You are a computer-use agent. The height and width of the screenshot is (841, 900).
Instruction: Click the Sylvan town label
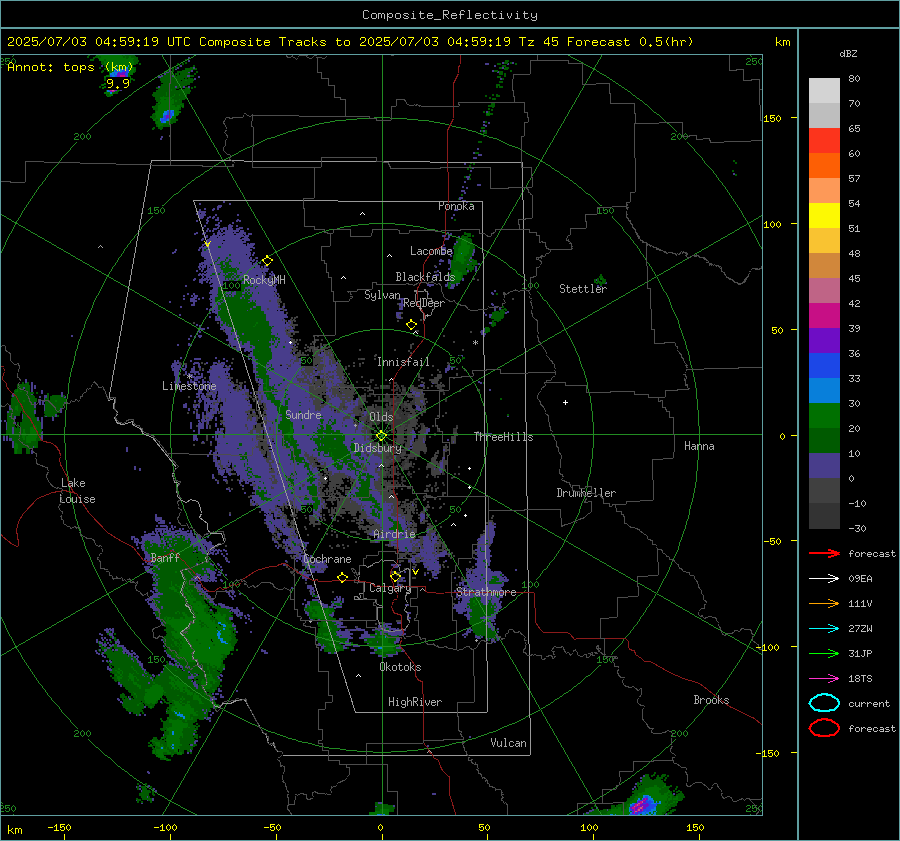[382, 295]
